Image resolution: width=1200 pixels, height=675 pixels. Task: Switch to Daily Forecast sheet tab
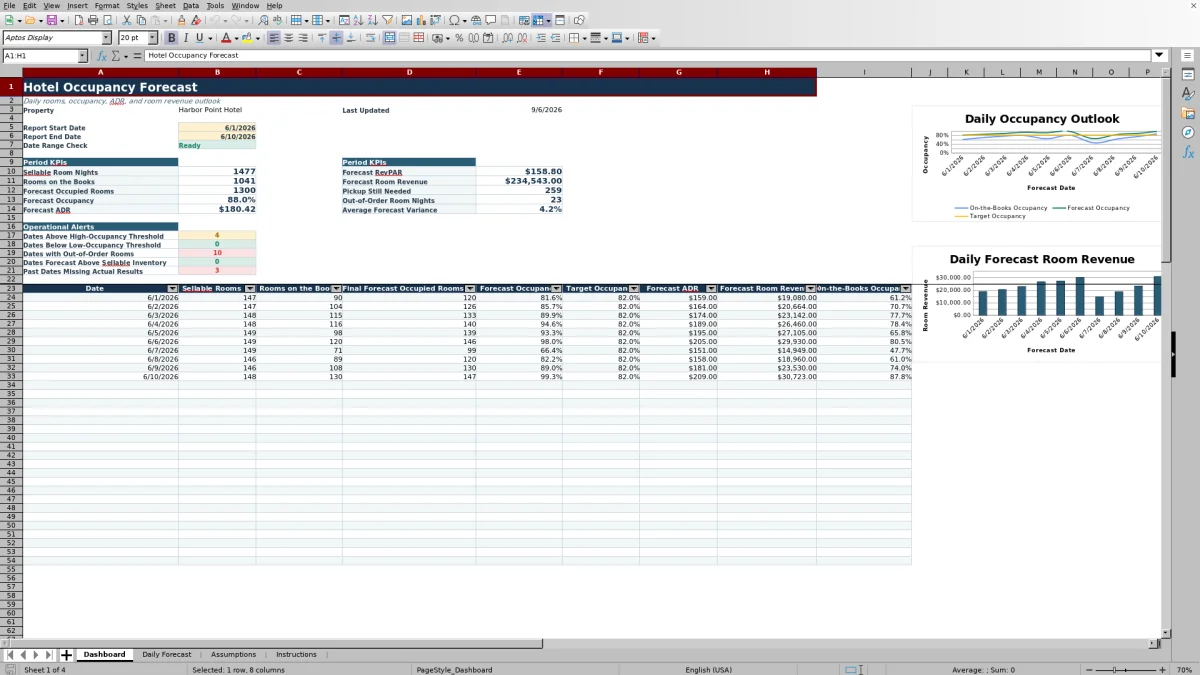pos(166,654)
